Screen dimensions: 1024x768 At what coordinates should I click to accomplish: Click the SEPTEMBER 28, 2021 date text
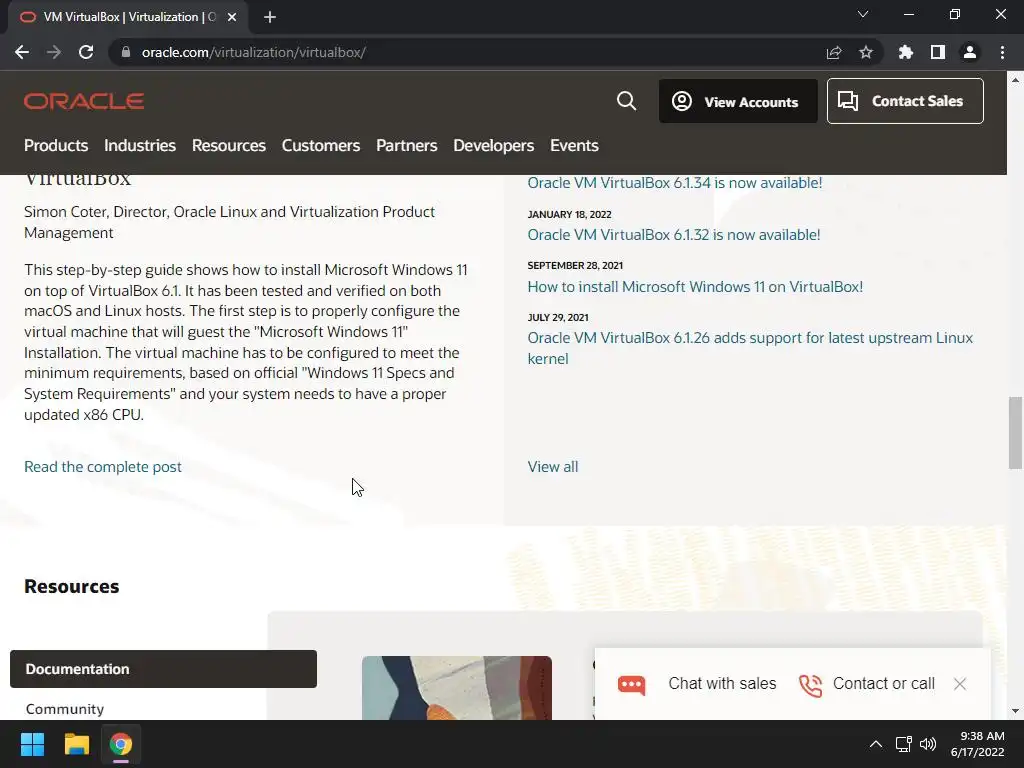point(575,265)
